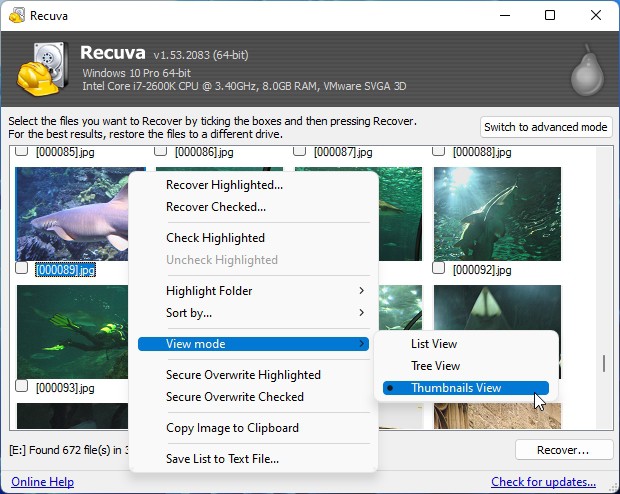This screenshot has height=494, width=620.
Task: Maximize the Recuva window
Action: [550, 15]
